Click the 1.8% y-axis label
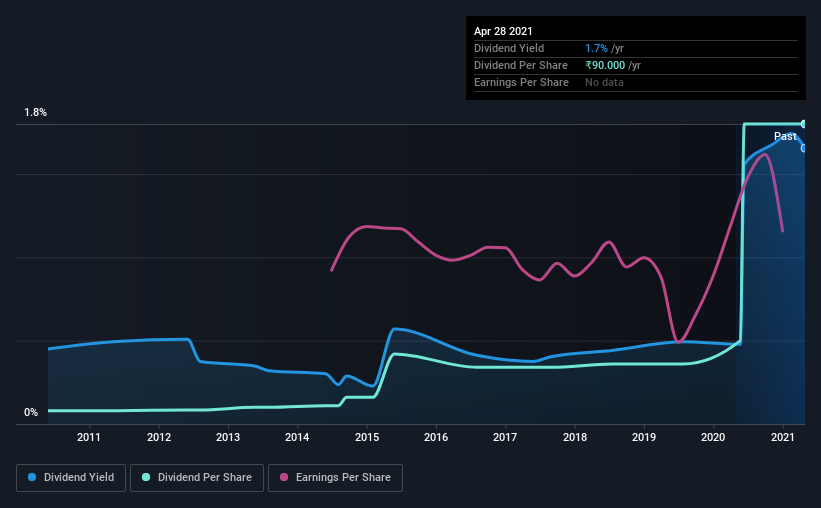This screenshot has width=821, height=508. pyautogui.click(x=36, y=113)
